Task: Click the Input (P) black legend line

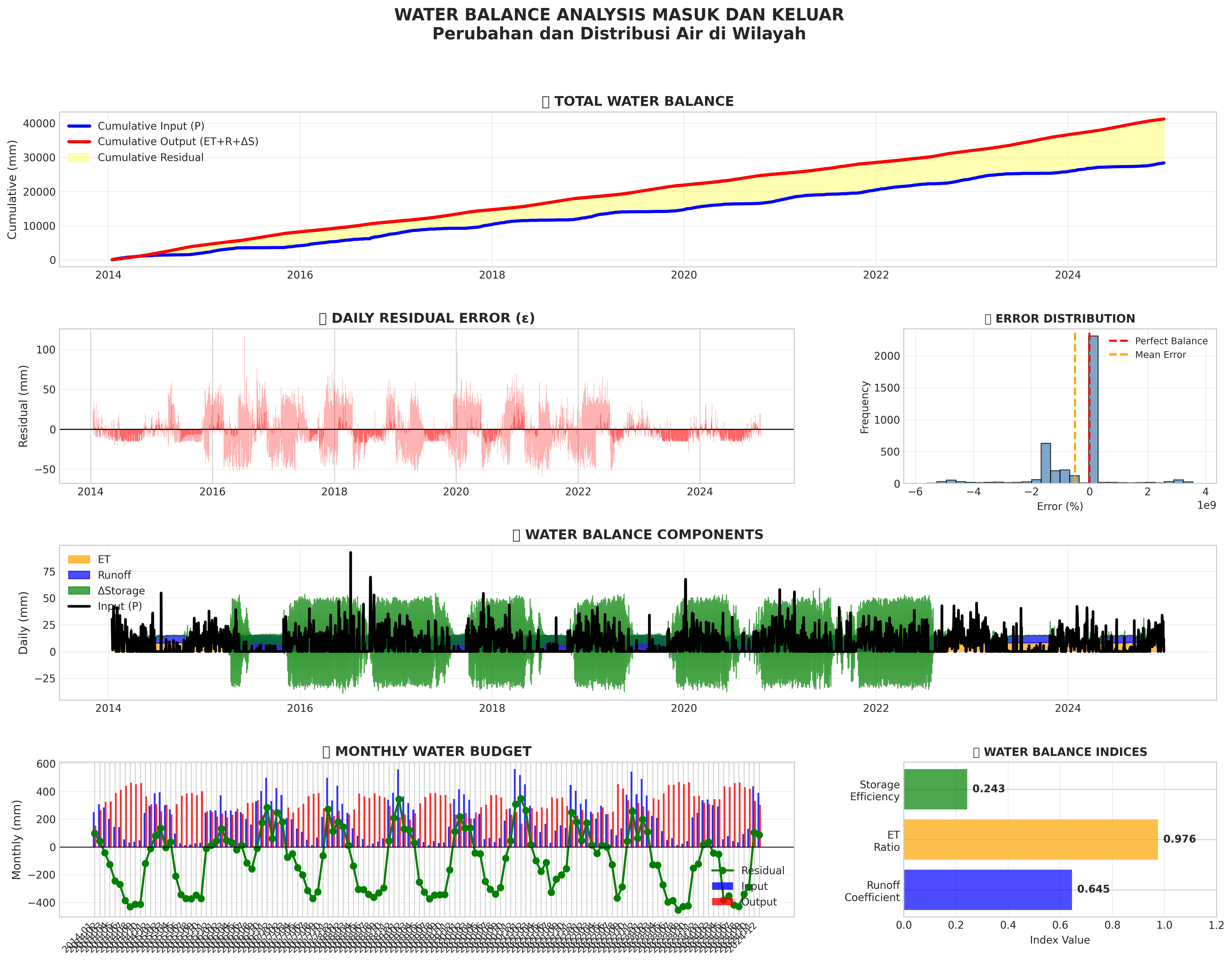Action: click(x=79, y=606)
